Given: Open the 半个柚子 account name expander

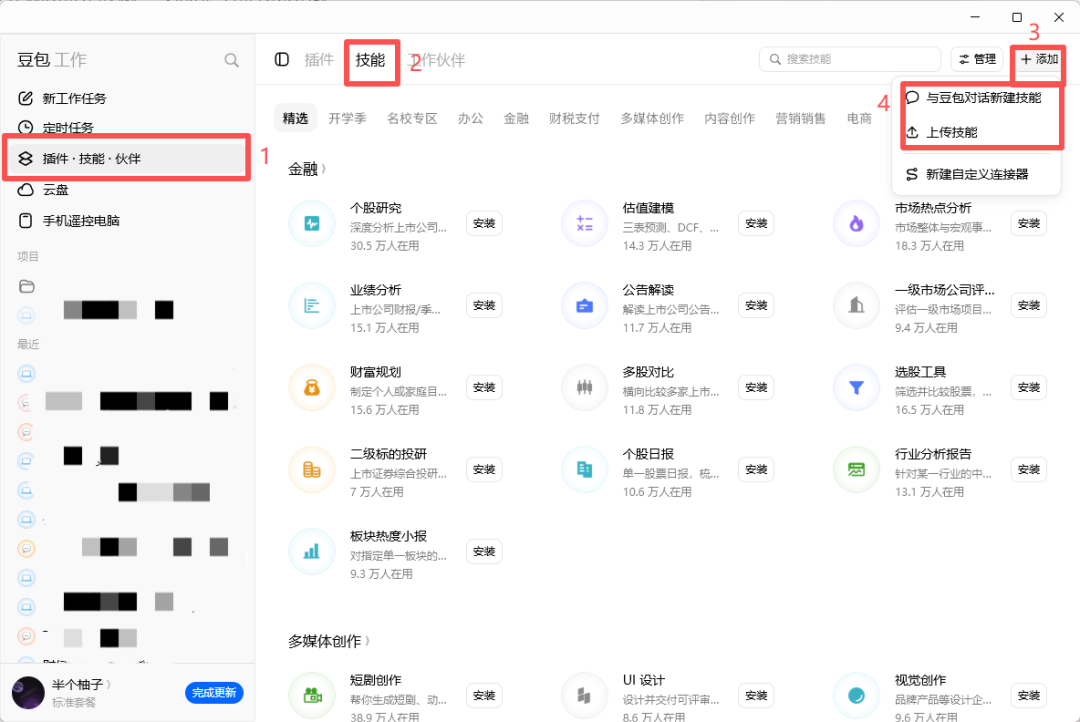Looking at the screenshot, I should point(108,684).
